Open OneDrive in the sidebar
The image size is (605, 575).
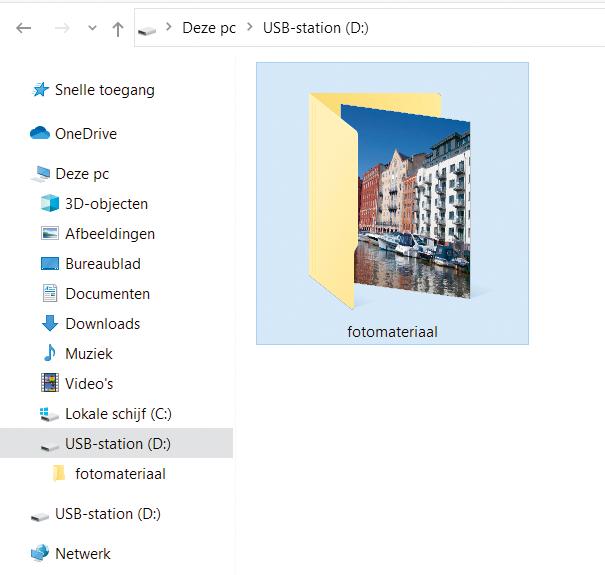pos(86,134)
